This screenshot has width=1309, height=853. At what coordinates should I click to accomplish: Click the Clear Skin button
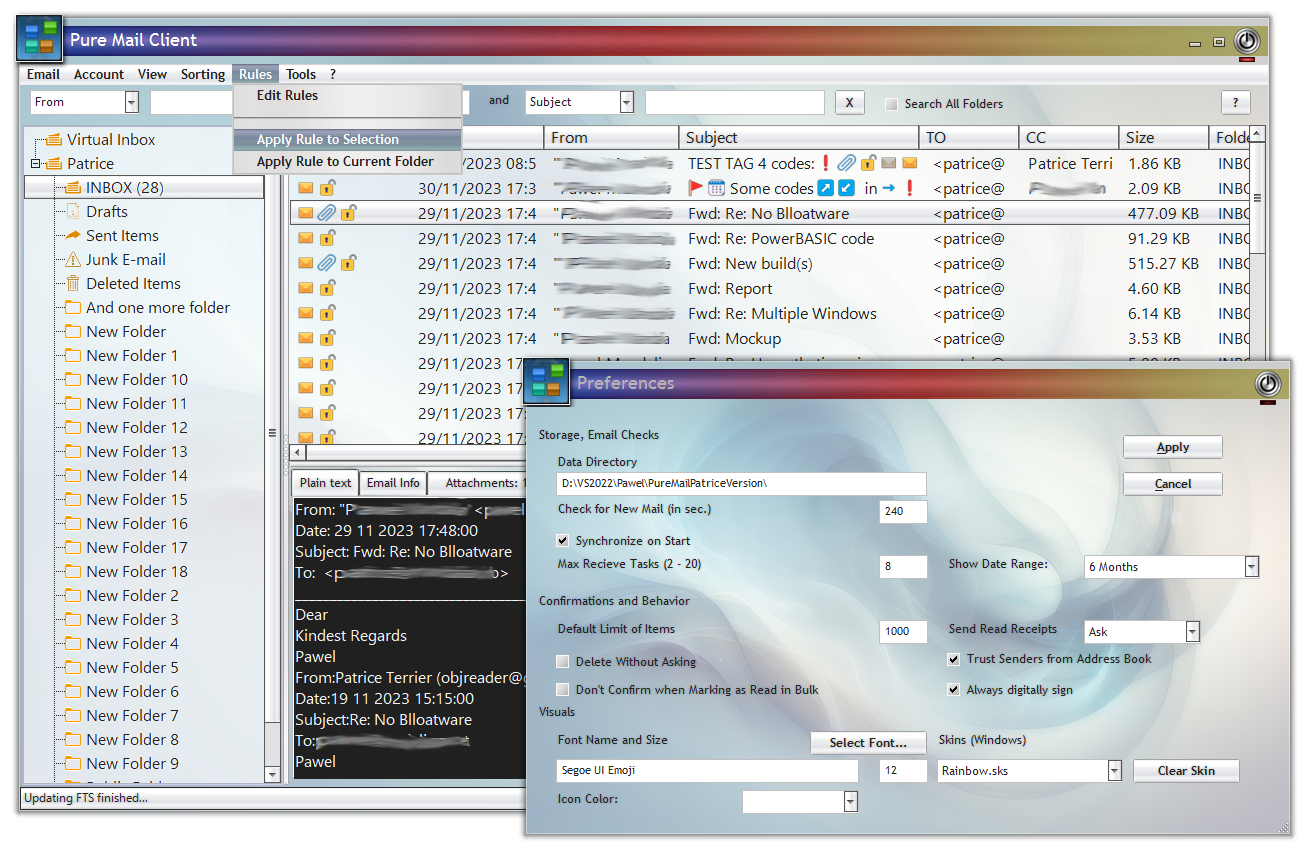pos(1186,771)
